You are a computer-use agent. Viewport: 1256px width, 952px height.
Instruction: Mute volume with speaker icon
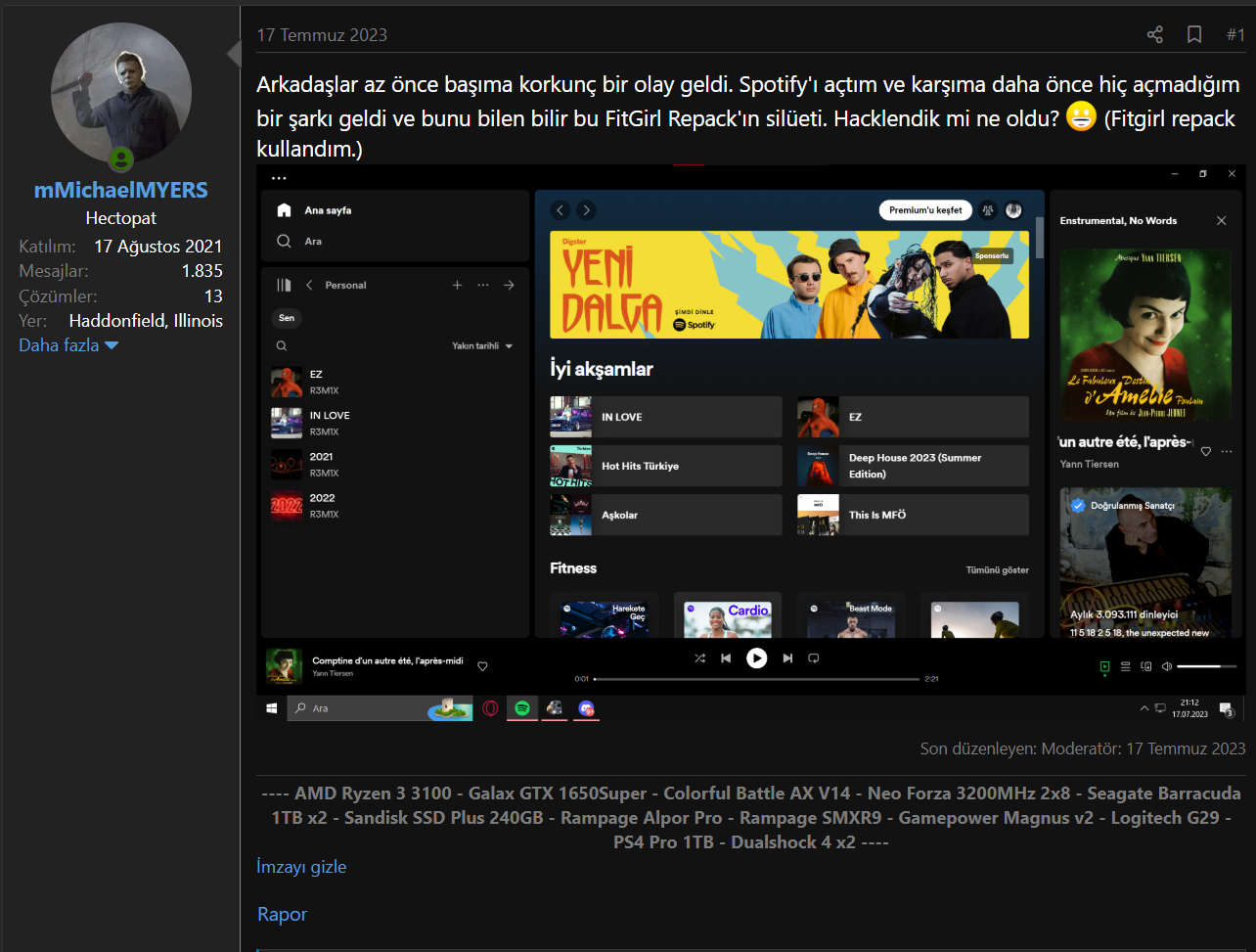1166,667
